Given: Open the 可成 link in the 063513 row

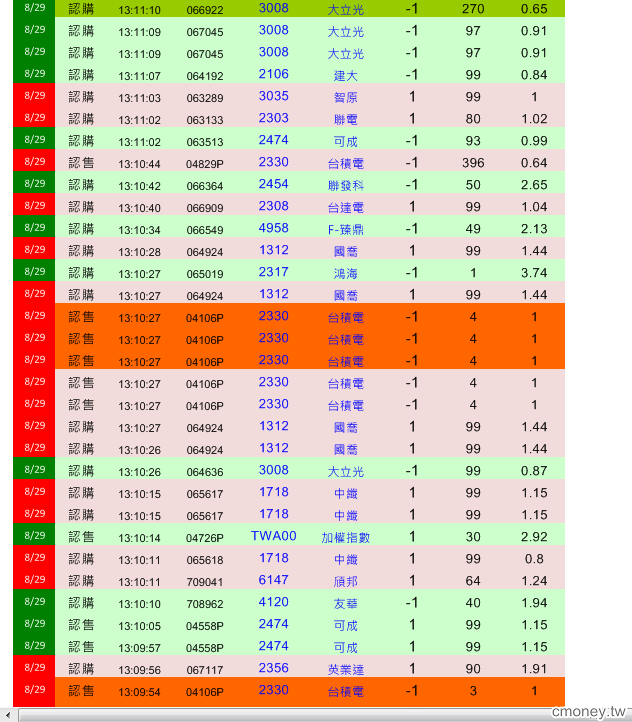Looking at the screenshot, I should (346, 141).
